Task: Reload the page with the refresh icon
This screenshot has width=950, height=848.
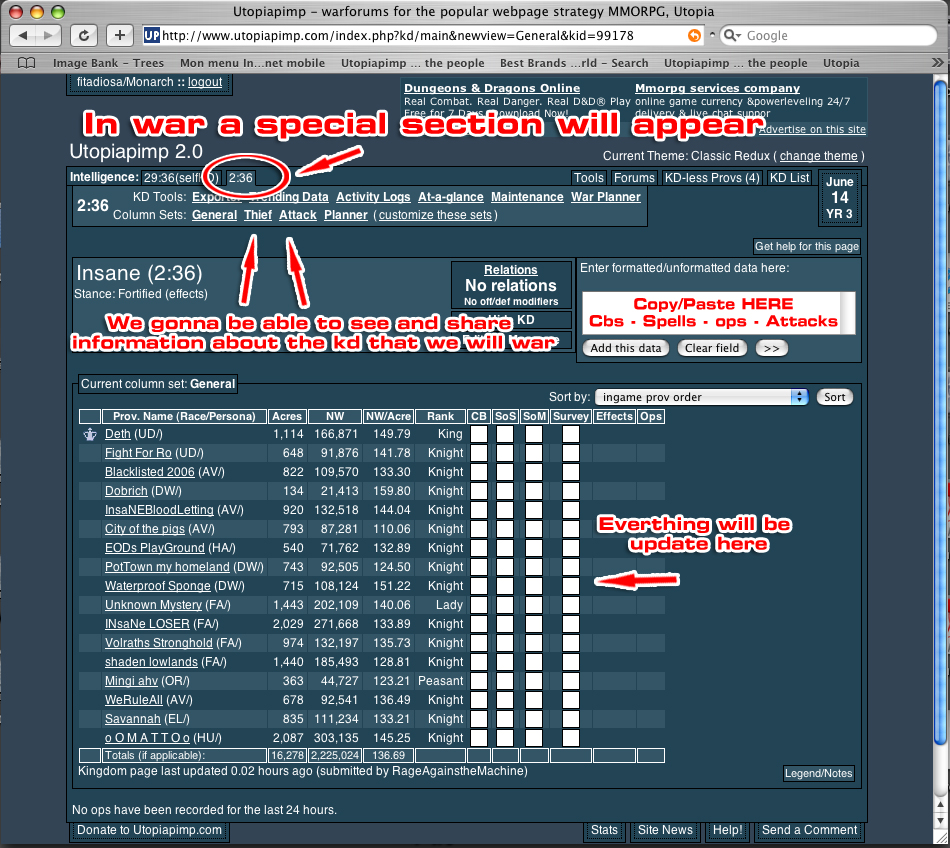Action: click(x=84, y=35)
